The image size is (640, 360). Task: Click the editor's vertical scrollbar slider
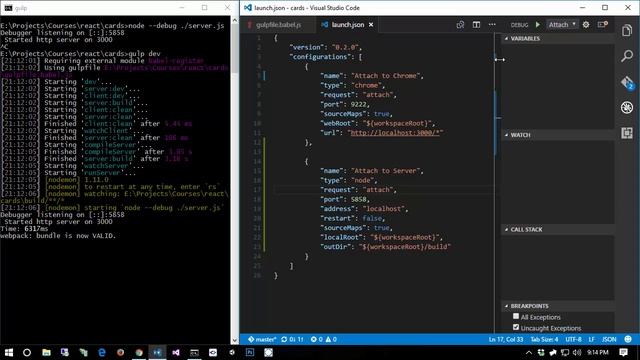tap(496, 122)
